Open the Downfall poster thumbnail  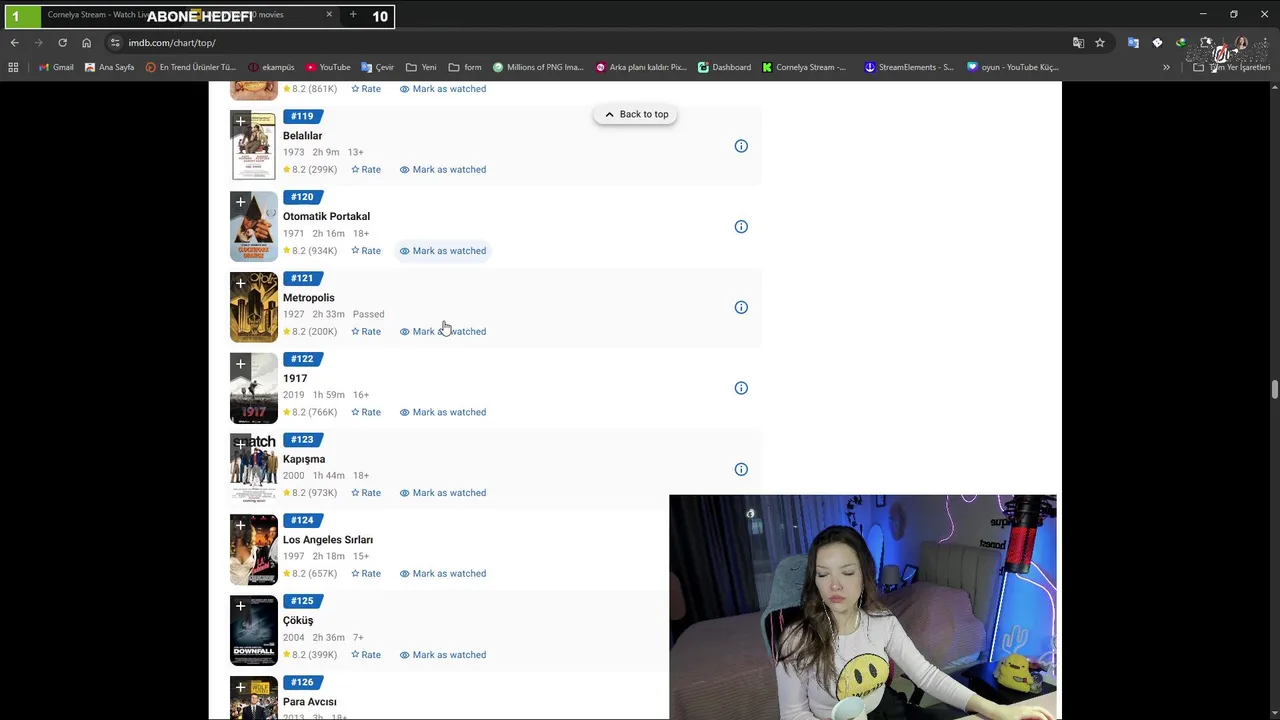(x=254, y=631)
